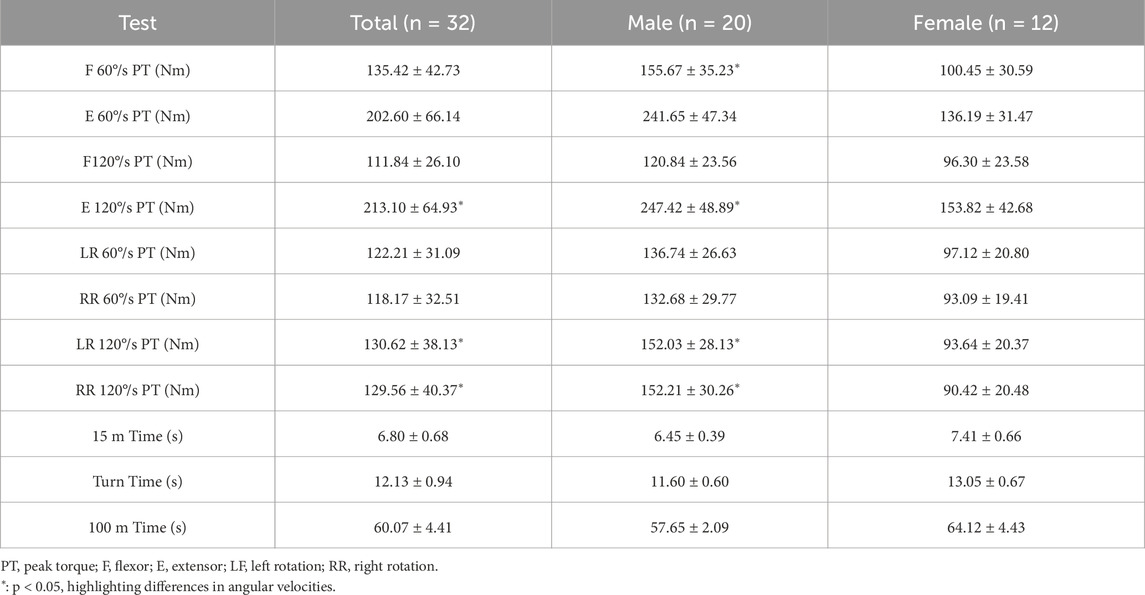Click the female value 64.12 ± 4.43

(x=985, y=527)
